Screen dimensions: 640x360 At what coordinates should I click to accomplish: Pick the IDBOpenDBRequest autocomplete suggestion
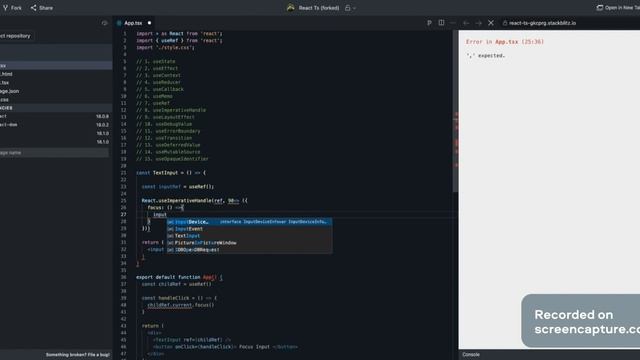click(x=249, y=249)
